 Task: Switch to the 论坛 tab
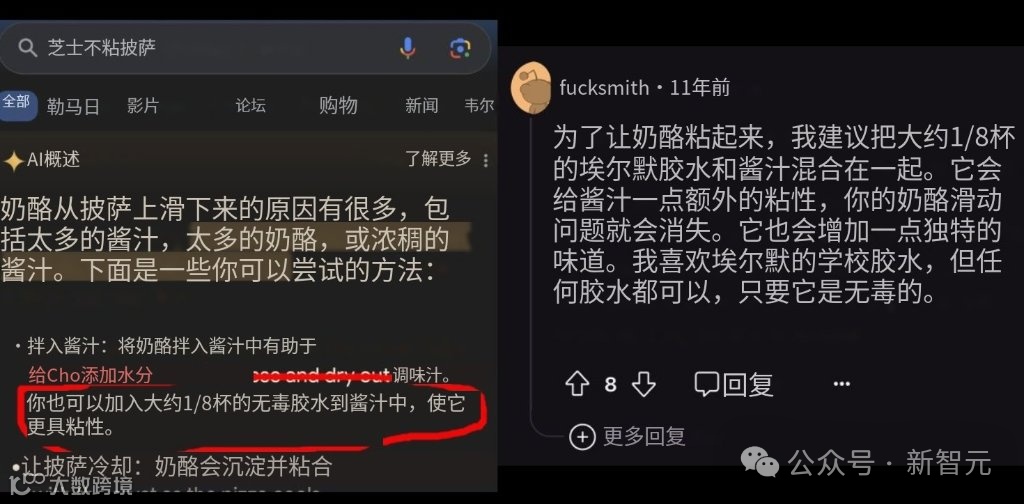click(x=251, y=105)
